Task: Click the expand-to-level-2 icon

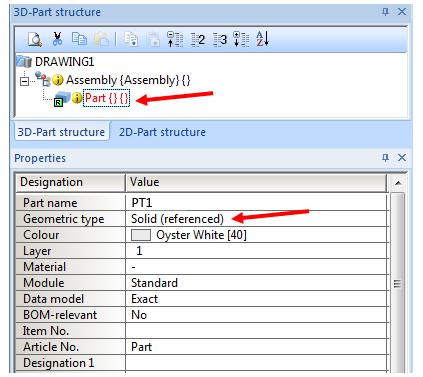Action: point(198,40)
